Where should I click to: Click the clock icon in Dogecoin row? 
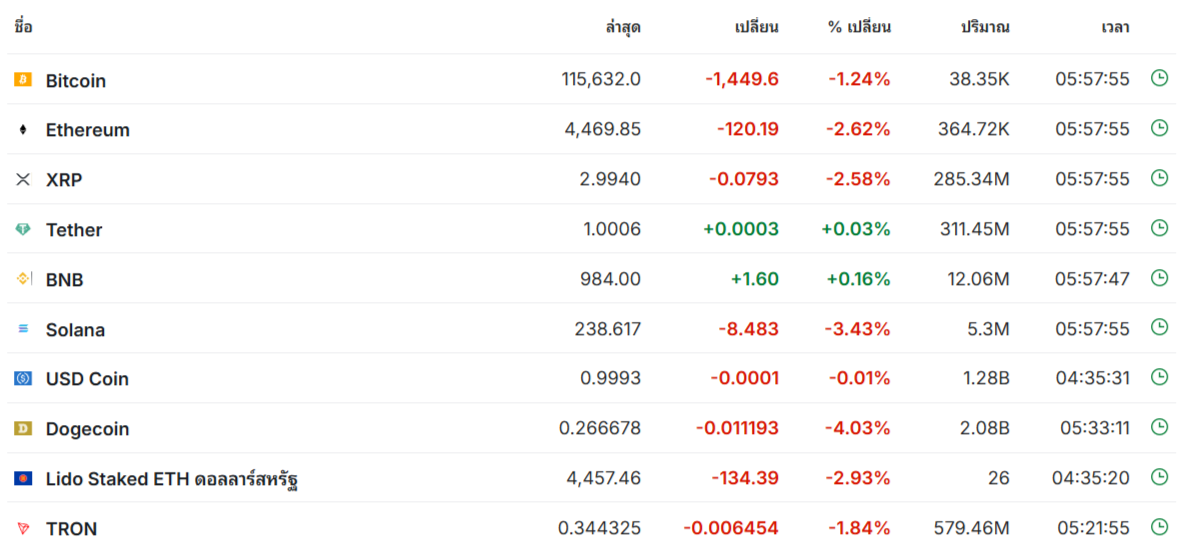1159,427
